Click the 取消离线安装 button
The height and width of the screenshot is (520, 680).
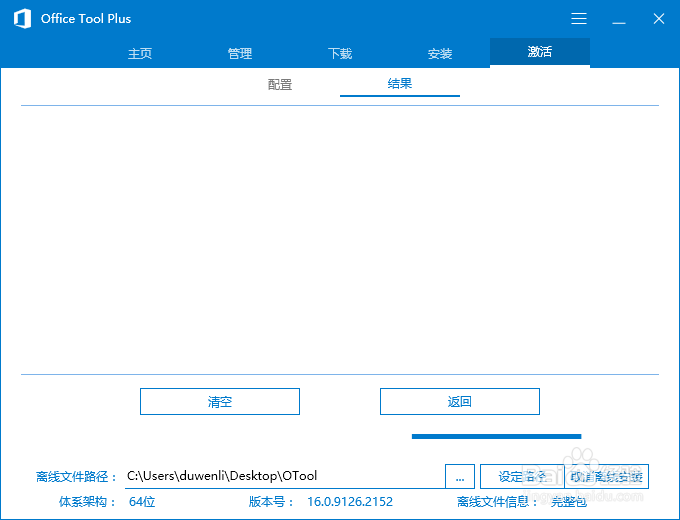point(606,477)
